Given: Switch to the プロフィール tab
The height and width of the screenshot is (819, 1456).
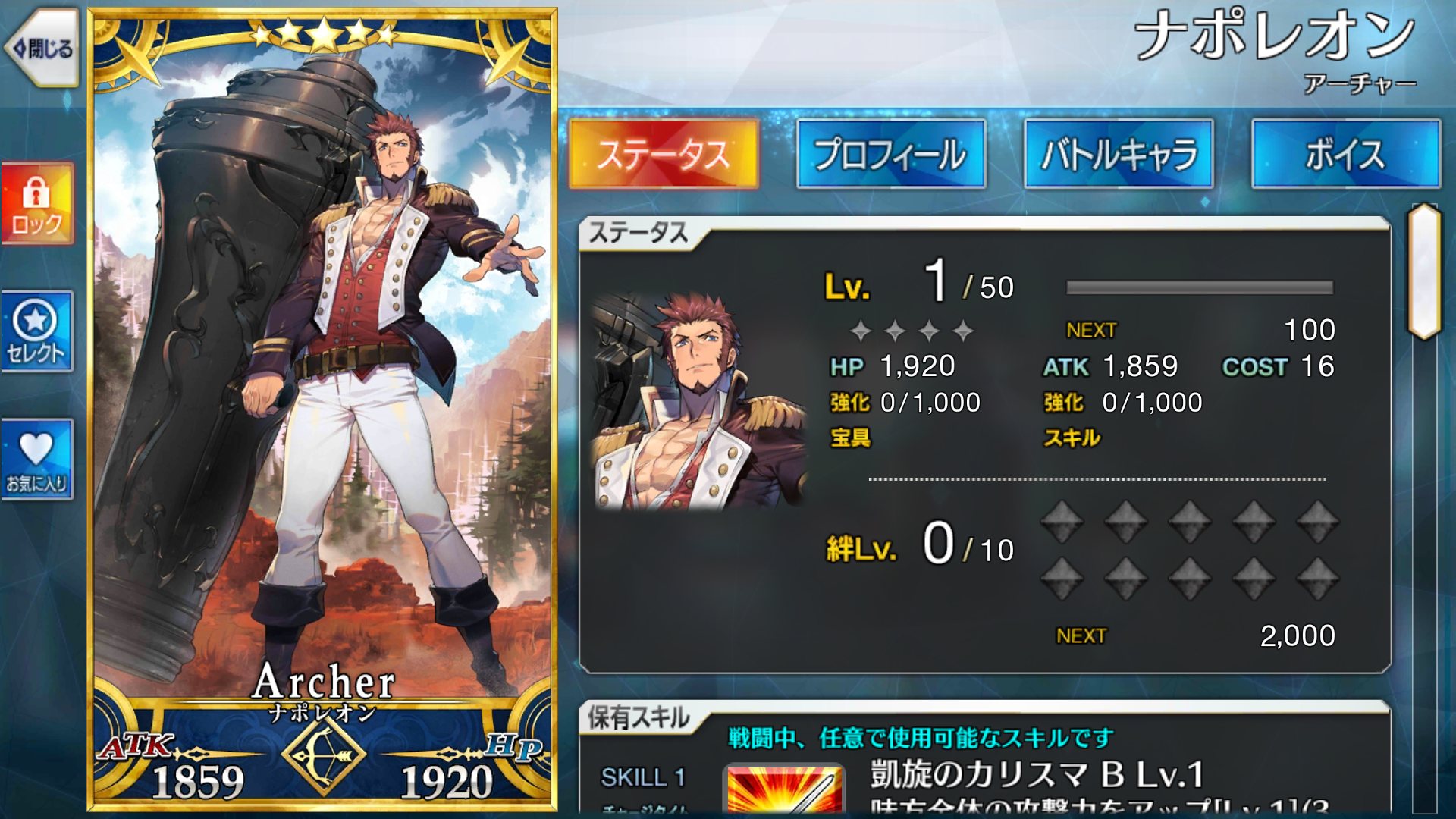Looking at the screenshot, I should (x=891, y=154).
